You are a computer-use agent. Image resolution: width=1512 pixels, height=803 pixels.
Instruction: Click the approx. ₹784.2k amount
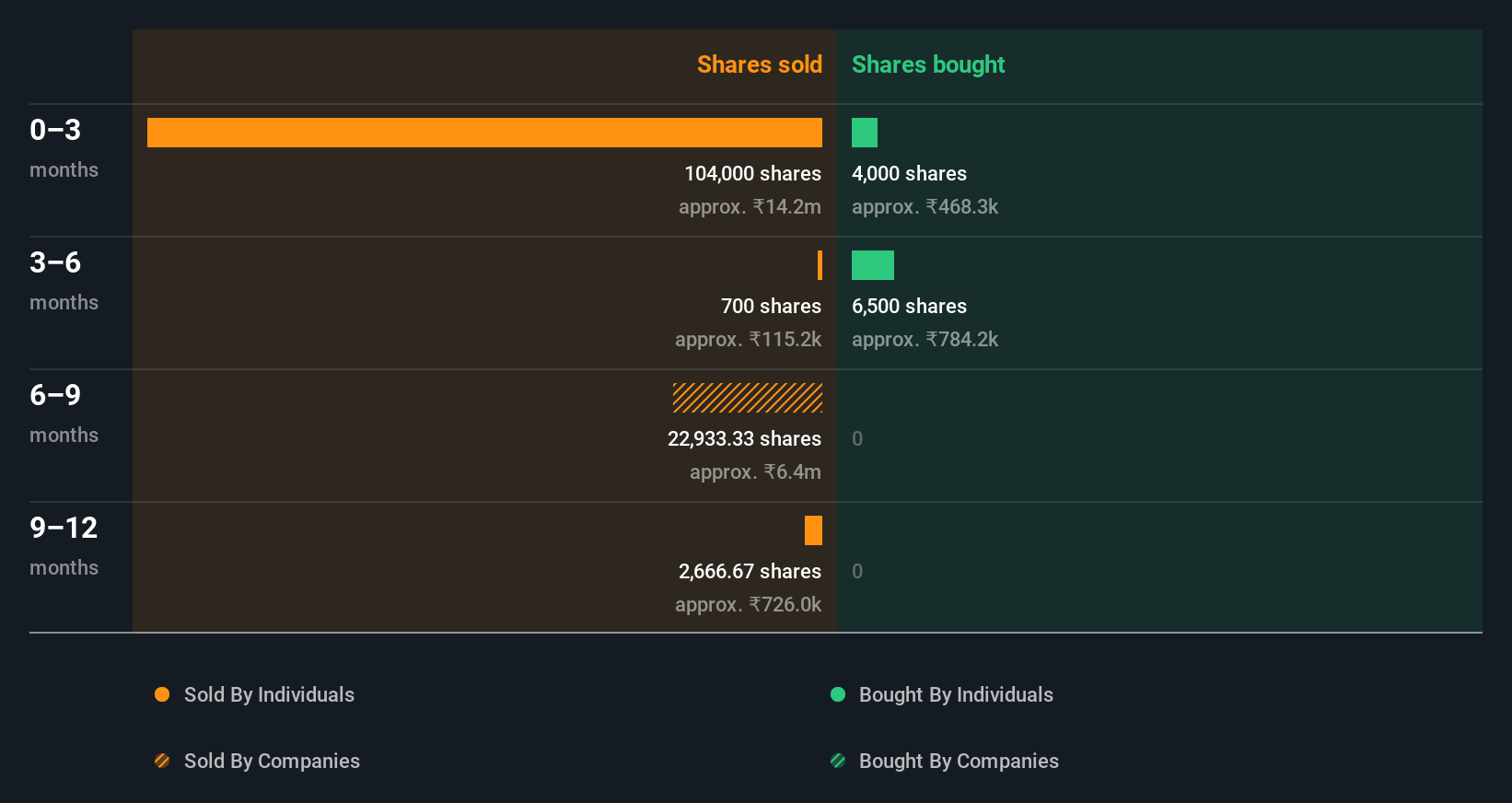925,339
